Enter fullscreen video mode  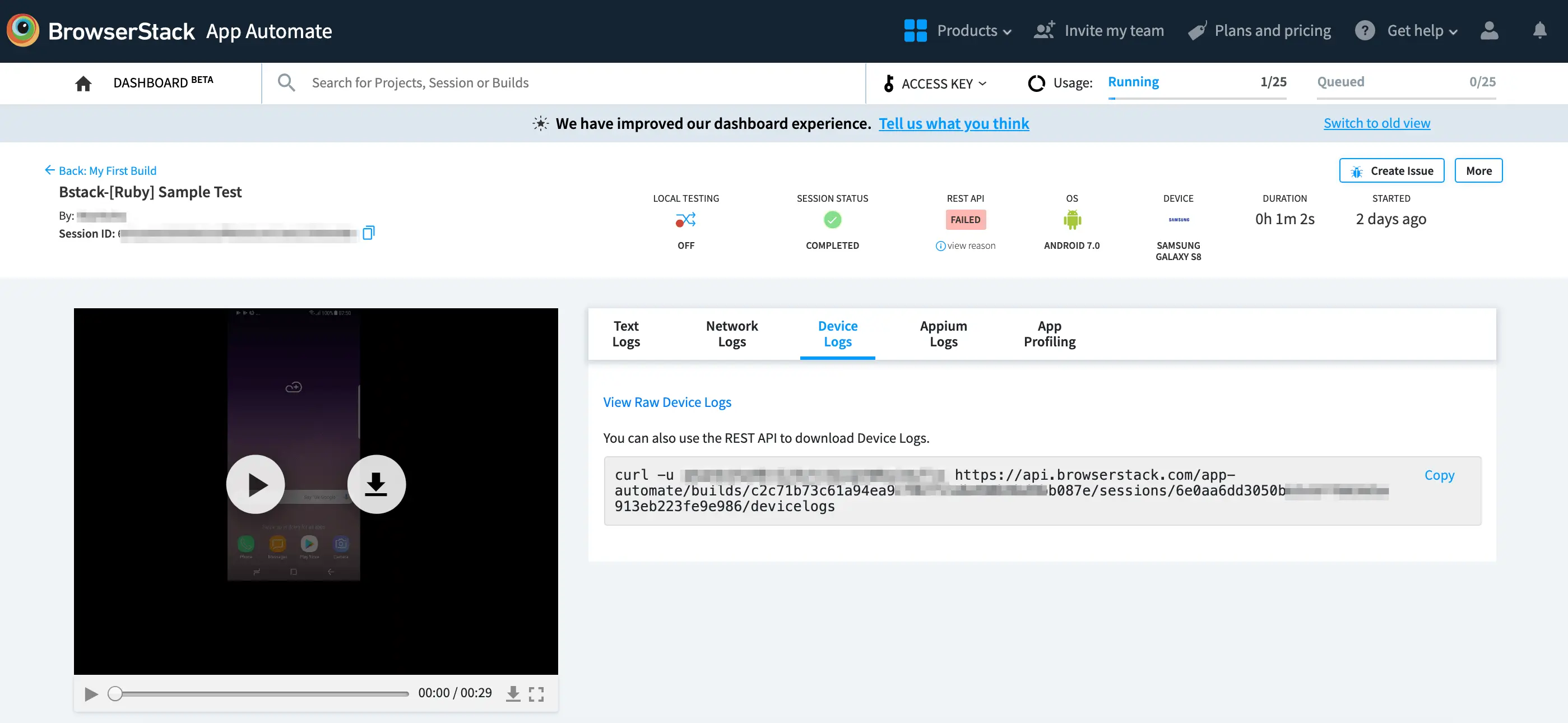coord(536,694)
